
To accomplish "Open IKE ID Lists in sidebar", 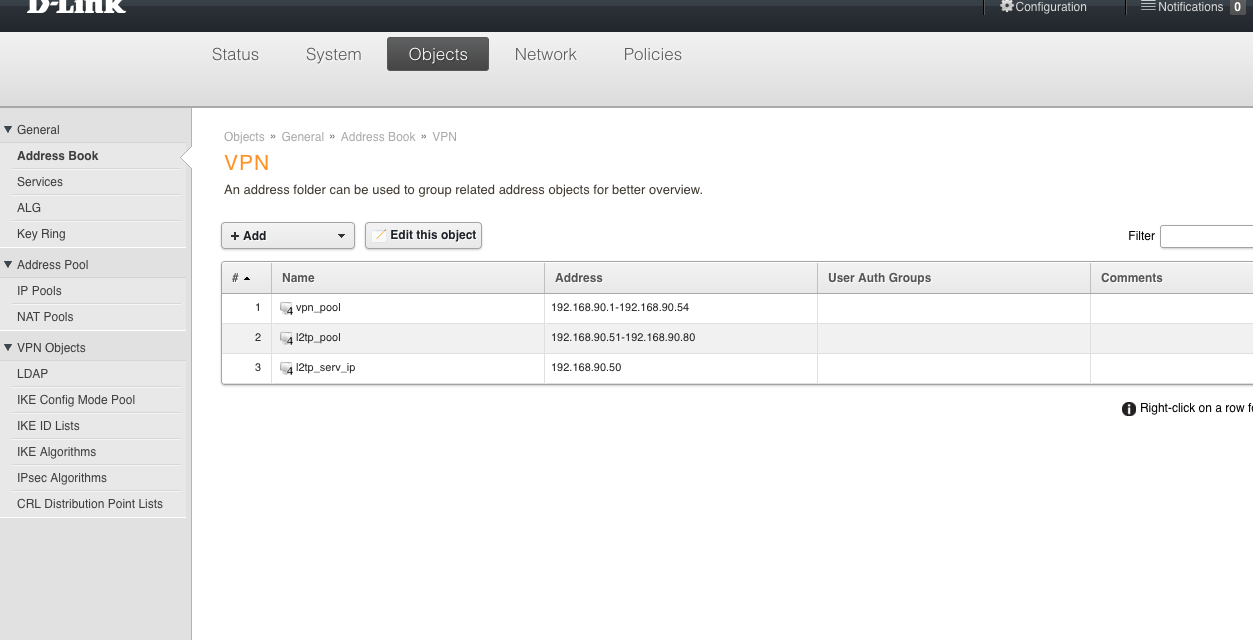I will point(48,426).
